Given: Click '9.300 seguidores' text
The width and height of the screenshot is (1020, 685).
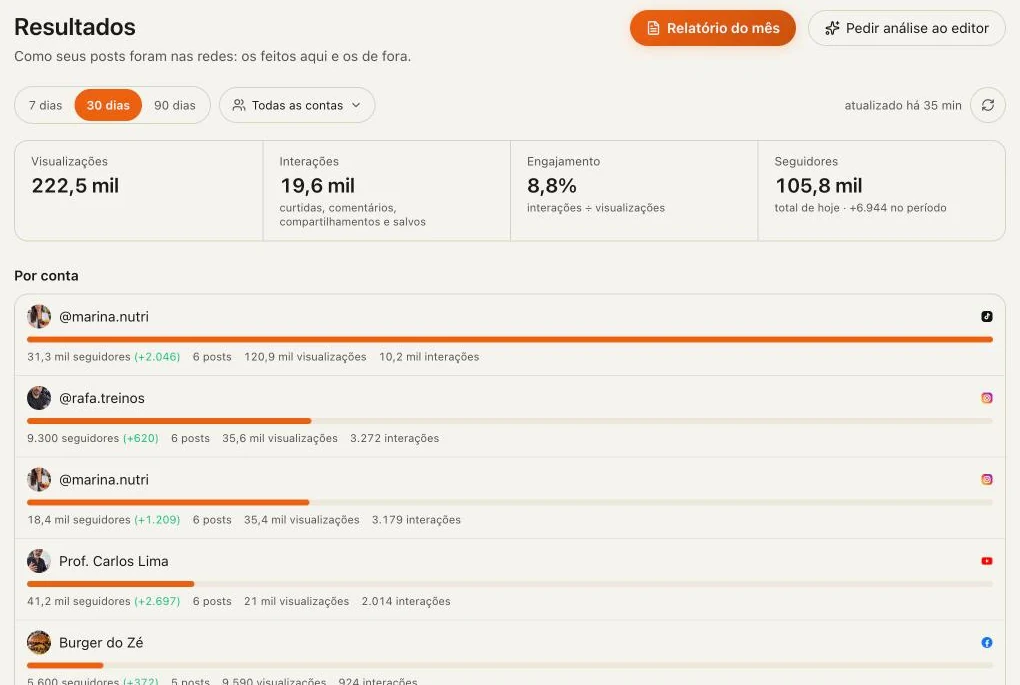Looking at the screenshot, I should pos(73,438).
